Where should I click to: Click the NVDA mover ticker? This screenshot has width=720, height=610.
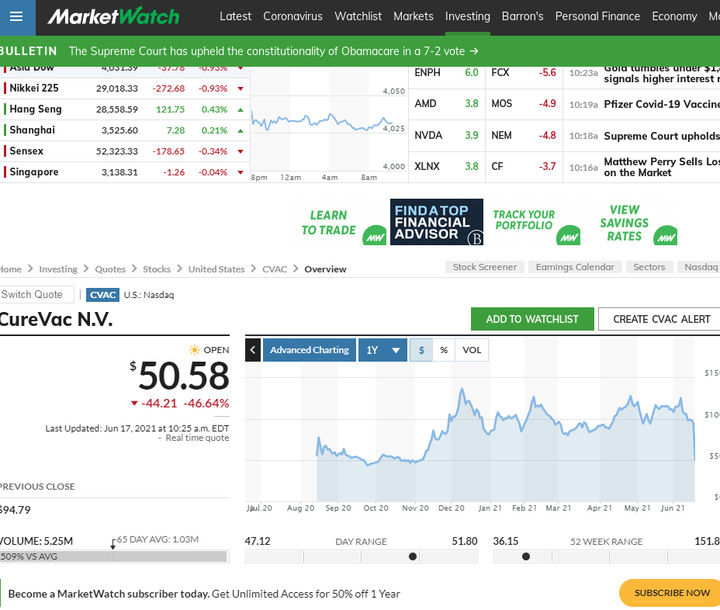coord(428,136)
